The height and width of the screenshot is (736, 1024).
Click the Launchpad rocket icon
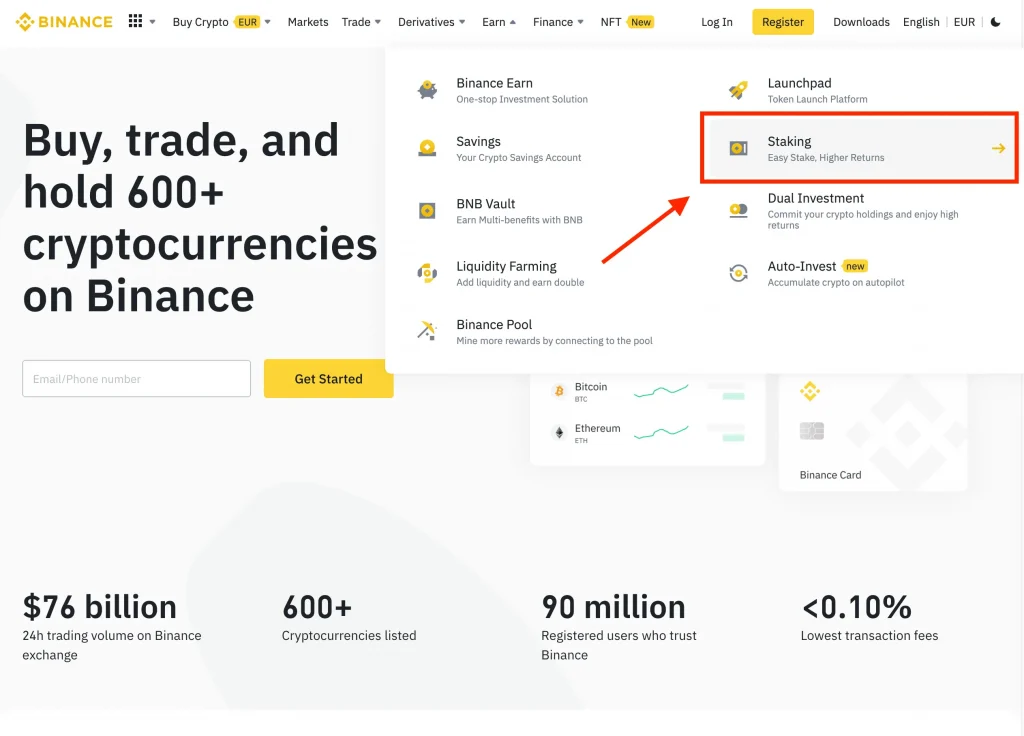[738, 90]
